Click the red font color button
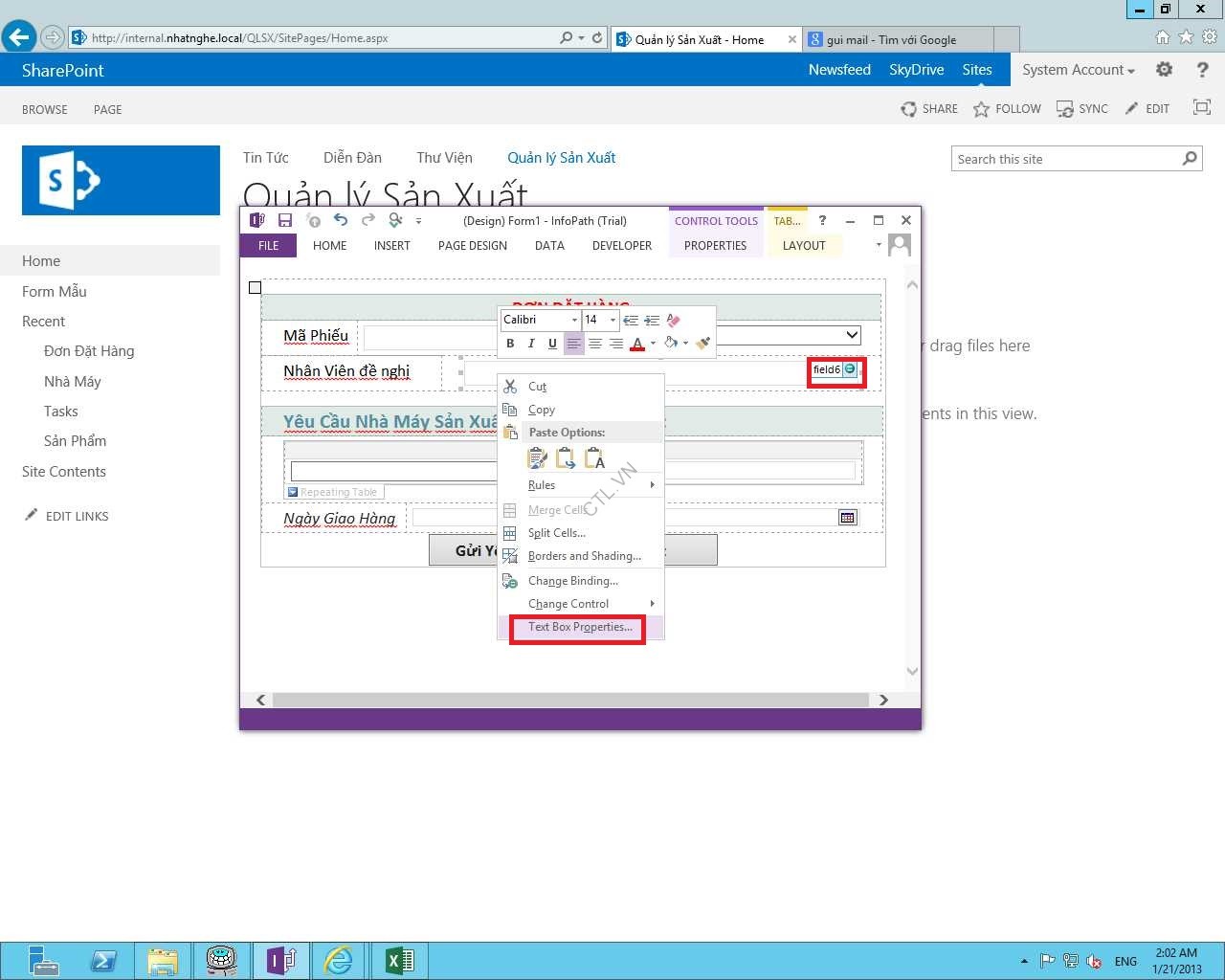The width and height of the screenshot is (1225, 980). click(x=637, y=344)
